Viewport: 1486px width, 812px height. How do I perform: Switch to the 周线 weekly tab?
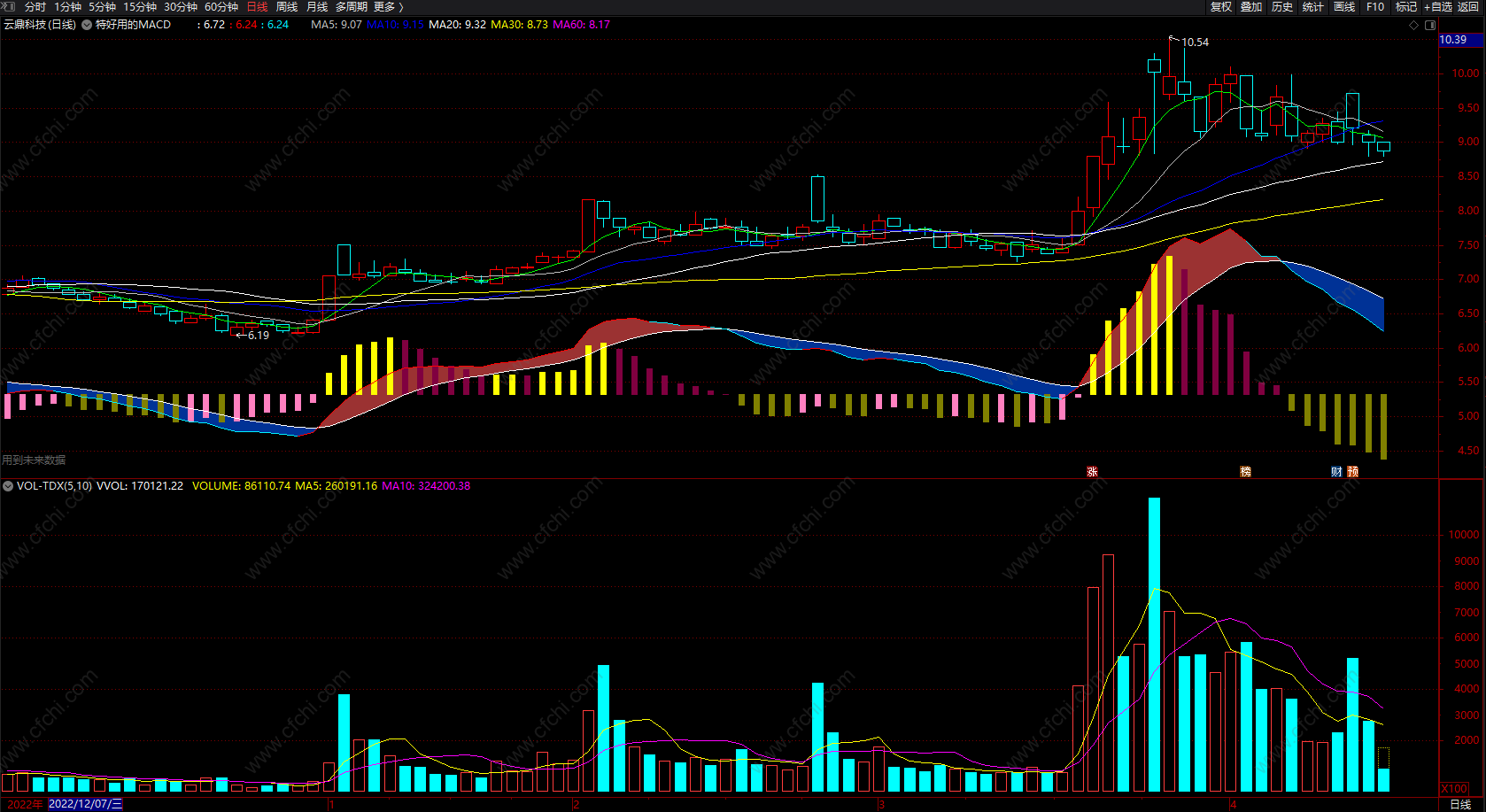287,6
